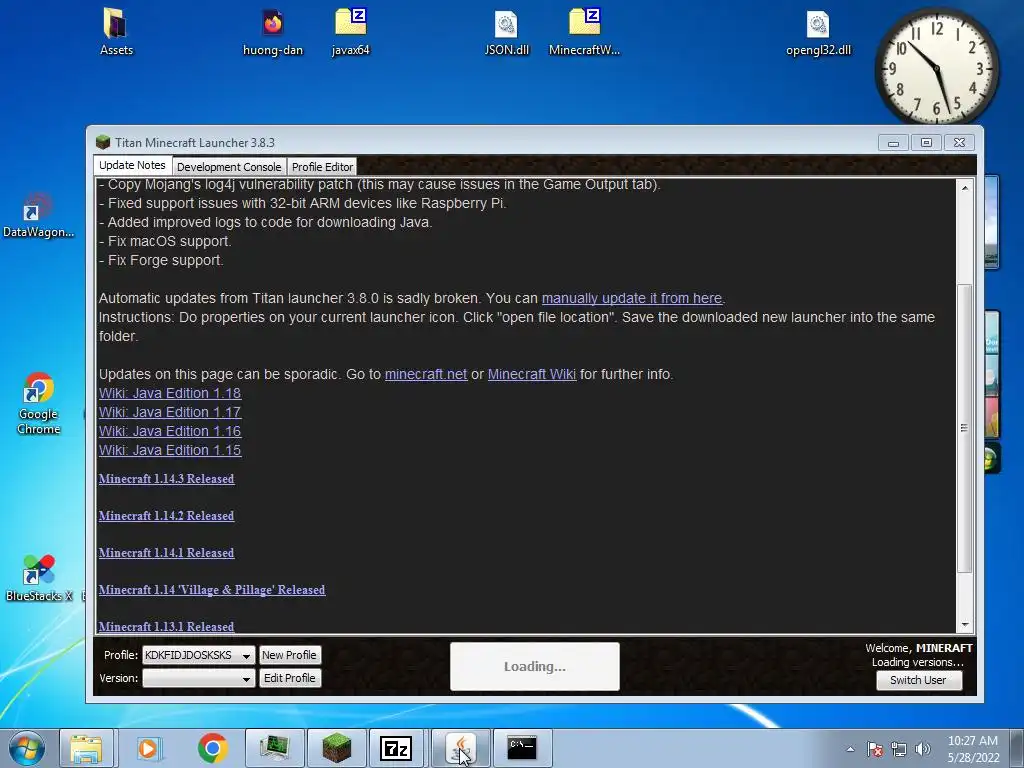Screen dimensions: 1024x768
Task: Open the Assets folder on desktop
Action: point(116,31)
